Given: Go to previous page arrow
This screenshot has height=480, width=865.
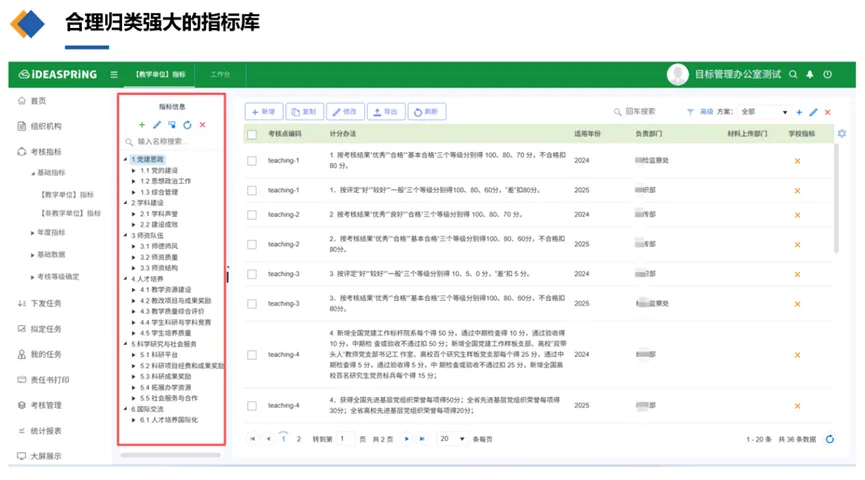Looking at the screenshot, I should pos(269,439).
